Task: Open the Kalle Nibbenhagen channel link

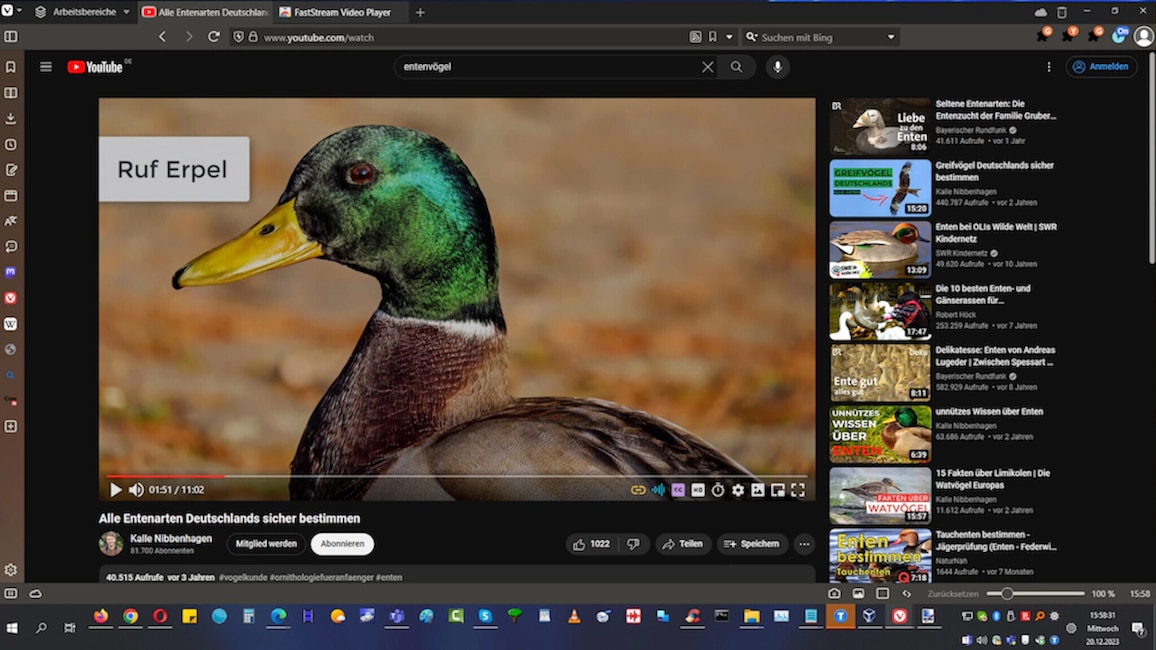Action: pos(172,538)
